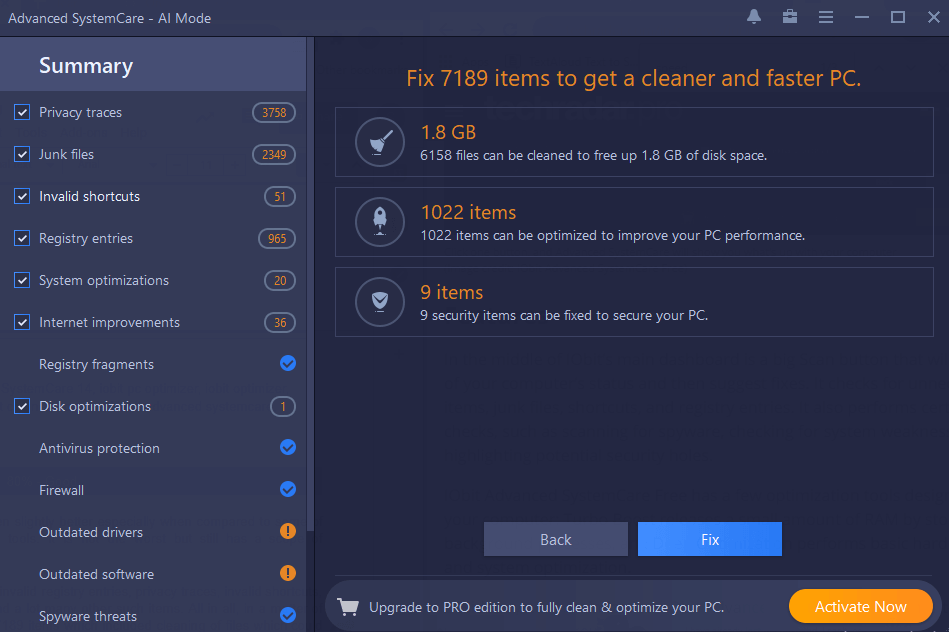The image size is (949, 632).
Task: Click the Back button
Action: (556, 539)
